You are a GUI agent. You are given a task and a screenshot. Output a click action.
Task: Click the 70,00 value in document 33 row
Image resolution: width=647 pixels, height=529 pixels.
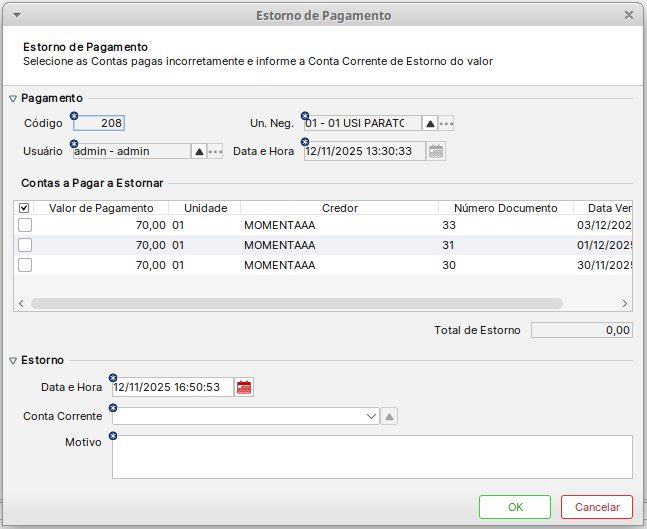click(x=151, y=225)
